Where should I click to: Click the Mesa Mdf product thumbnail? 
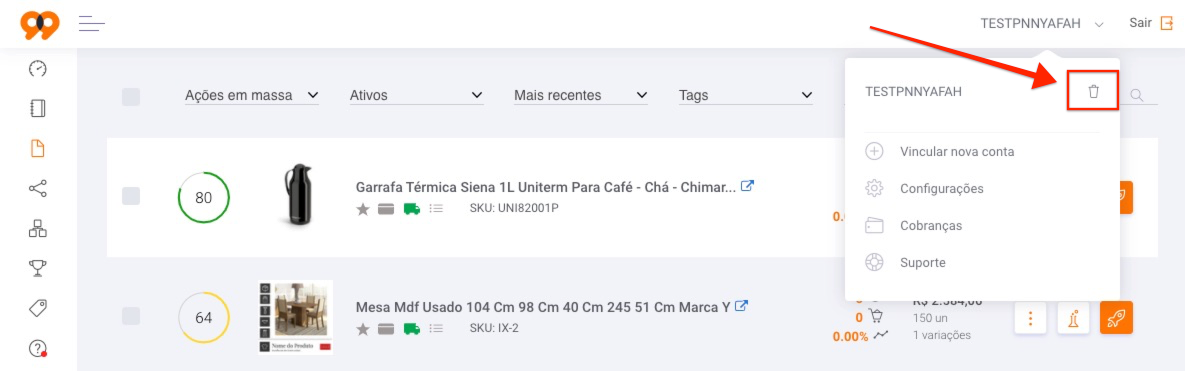pos(295,317)
